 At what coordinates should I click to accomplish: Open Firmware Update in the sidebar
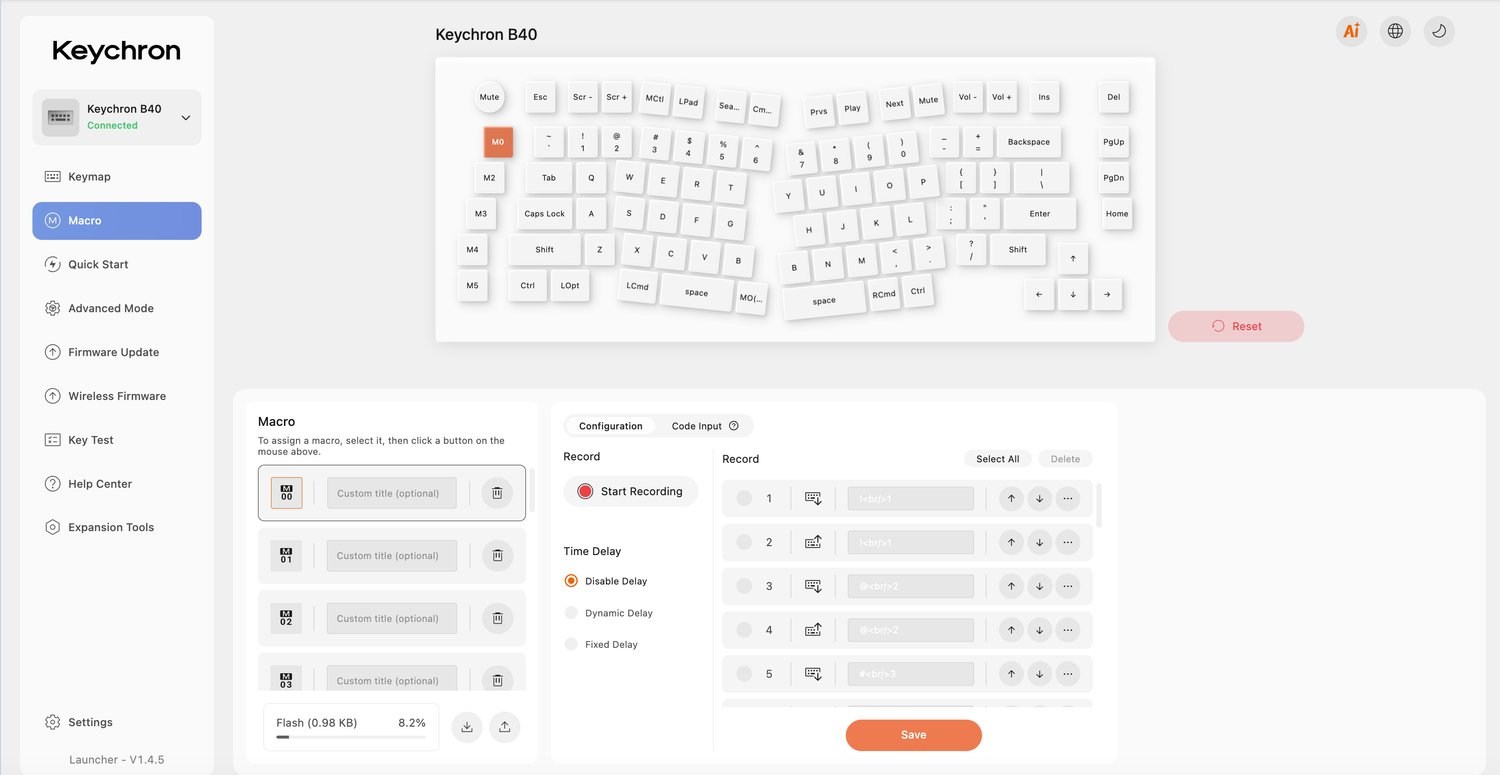point(117,353)
